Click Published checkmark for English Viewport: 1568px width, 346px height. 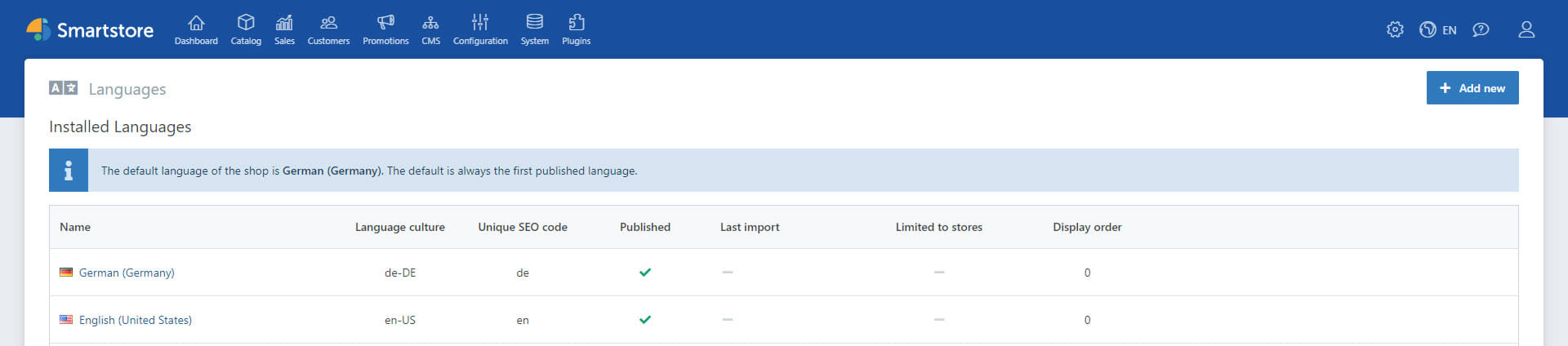pyautogui.click(x=645, y=320)
